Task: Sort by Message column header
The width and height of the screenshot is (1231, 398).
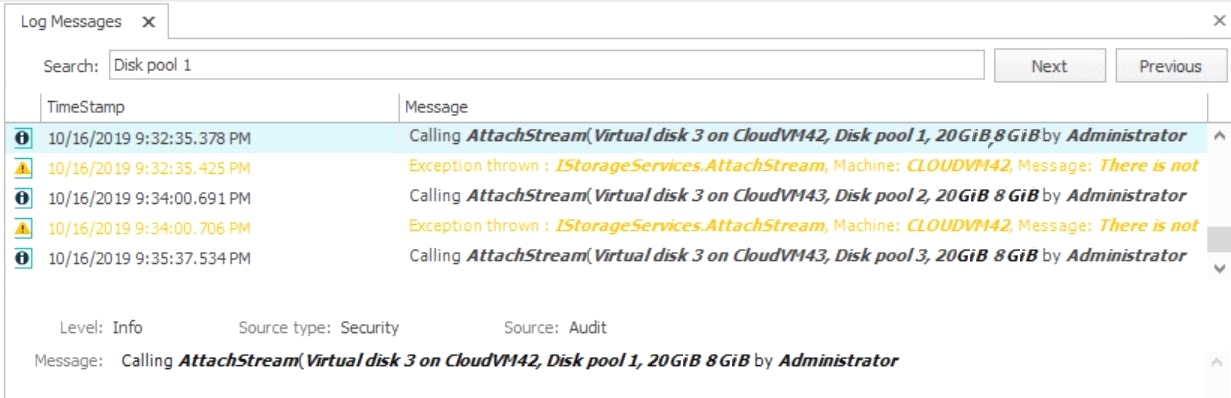Action: coord(802,106)
